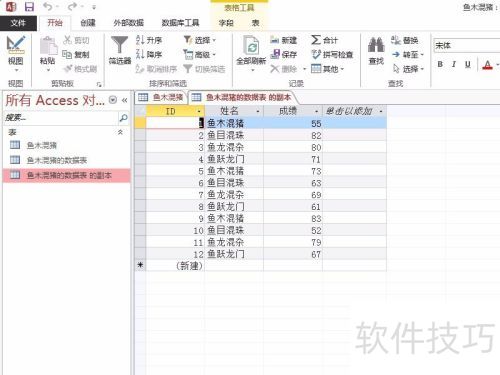
Task: Switch to 鱼木混猪 document tab
Action: 161,97
